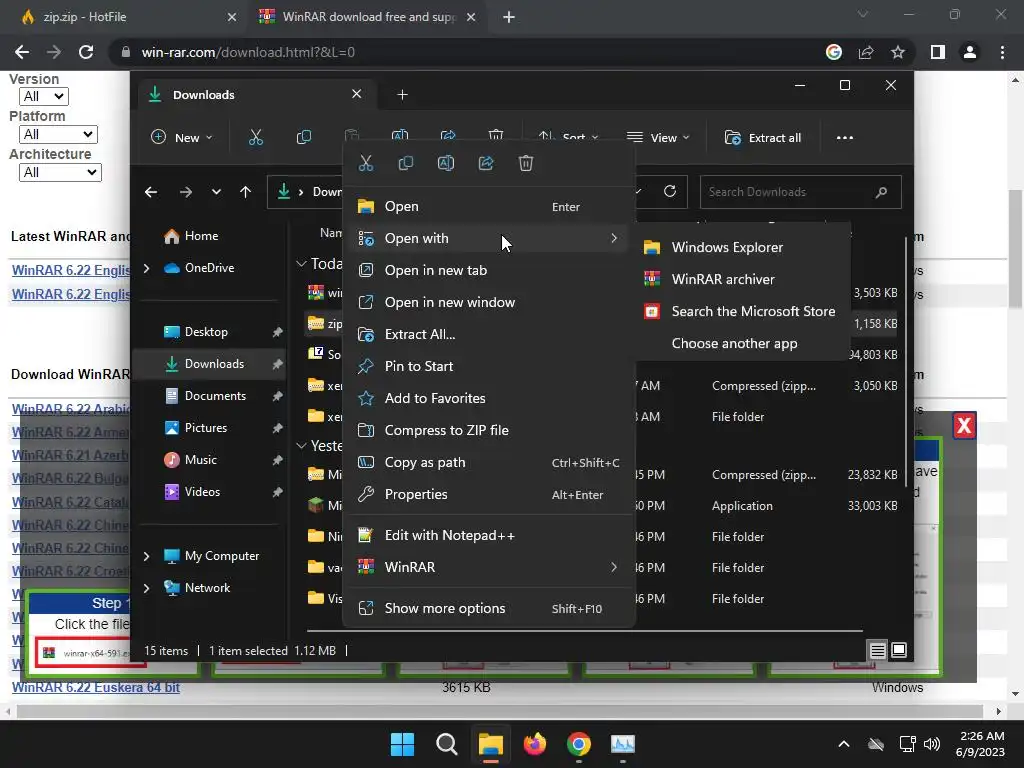This screenshot has width=1024, height=768.
Task: Choose Edit with Notepad++
Action: coord(489,536)
